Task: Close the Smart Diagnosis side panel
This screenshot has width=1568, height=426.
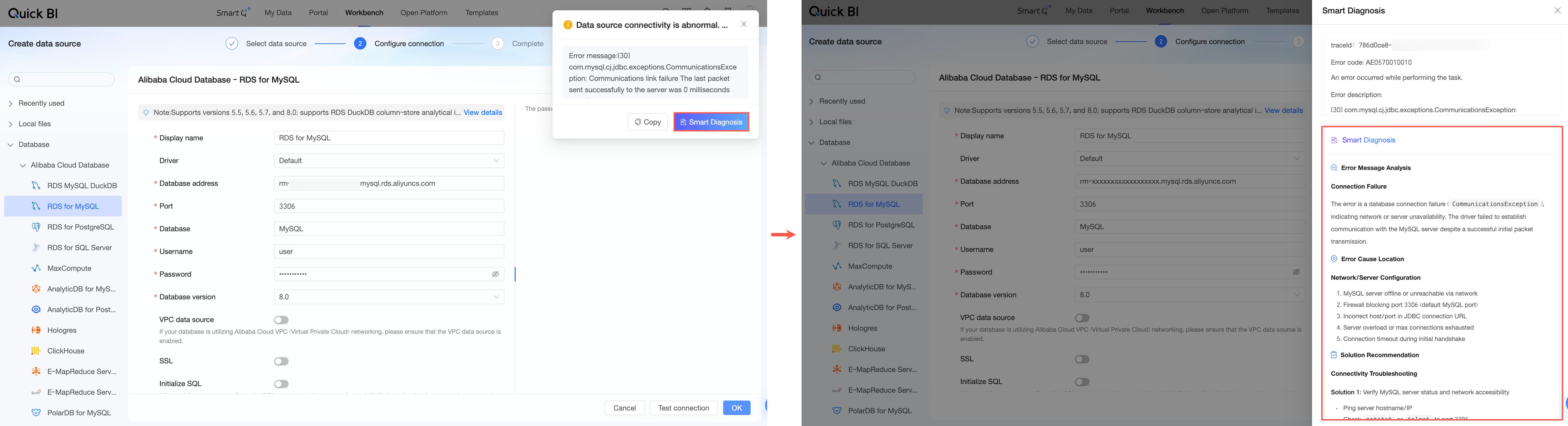Action: [x=1557, y=10]
